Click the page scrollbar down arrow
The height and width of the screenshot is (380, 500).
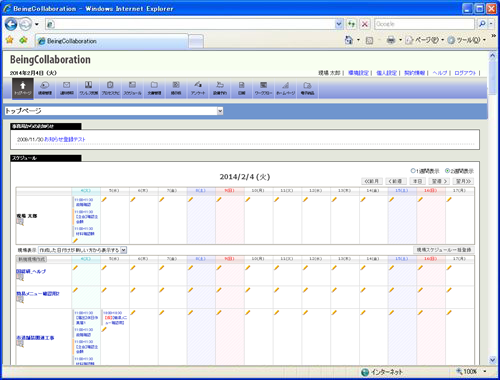pos(493,360)
